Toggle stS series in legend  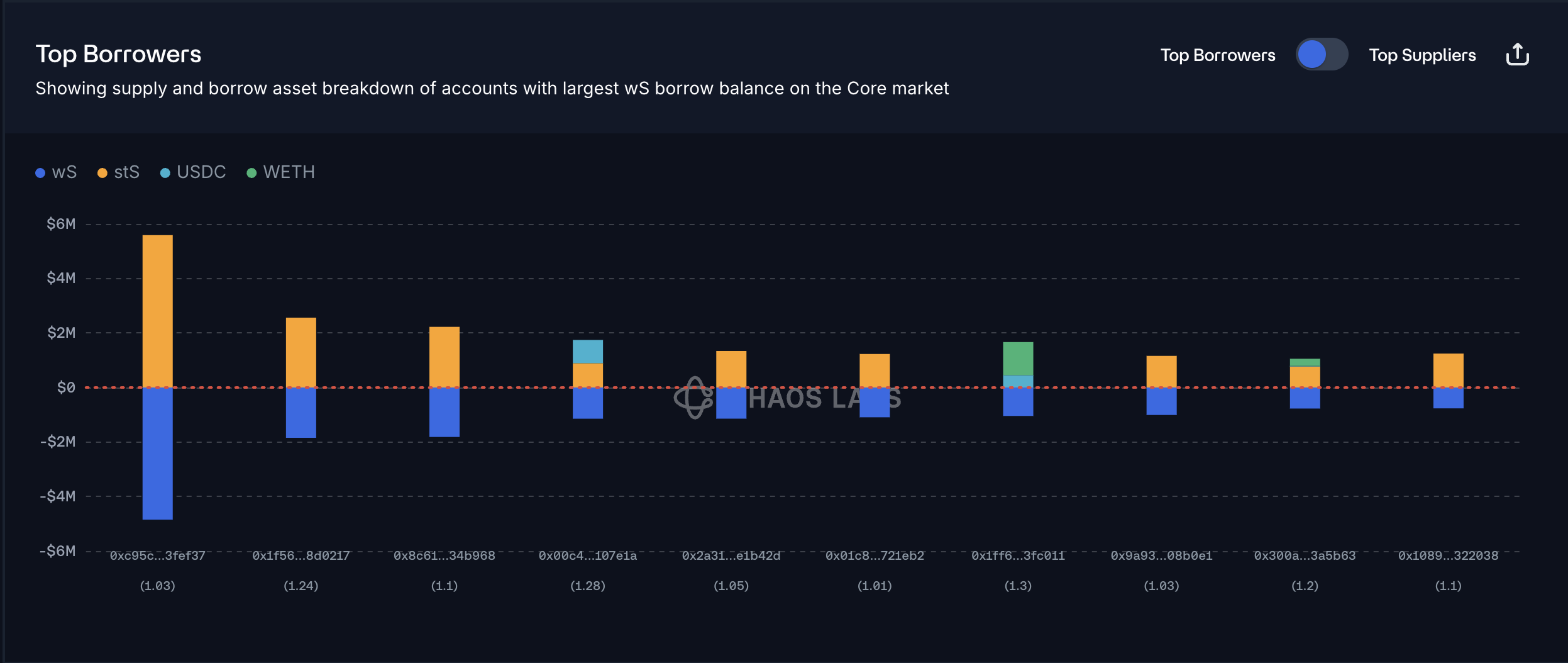coord(126,172)
